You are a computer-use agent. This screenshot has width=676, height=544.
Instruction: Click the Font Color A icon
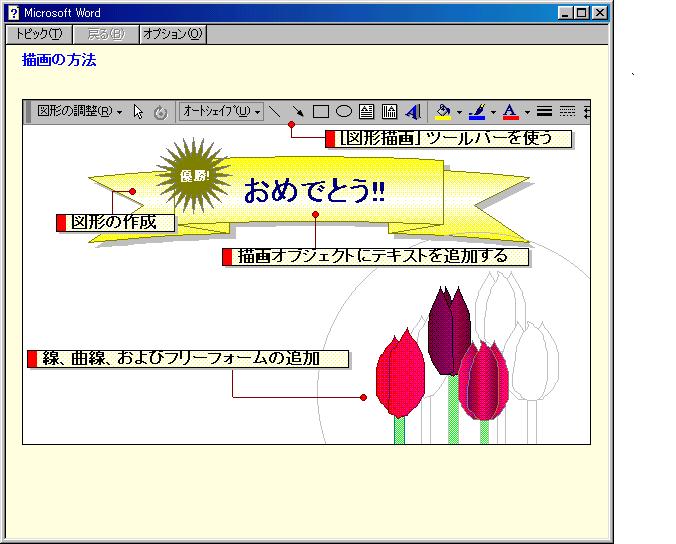[511, 112]
